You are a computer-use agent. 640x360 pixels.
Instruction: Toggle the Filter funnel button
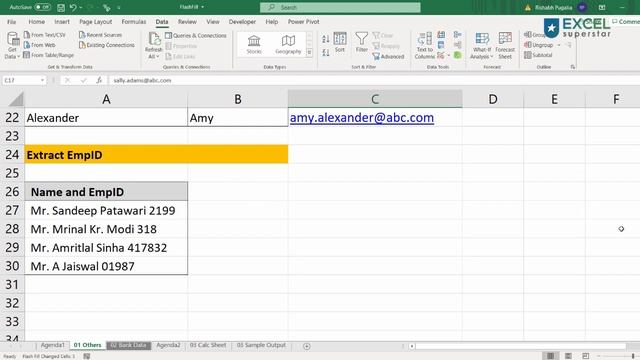tap(362, 42)
